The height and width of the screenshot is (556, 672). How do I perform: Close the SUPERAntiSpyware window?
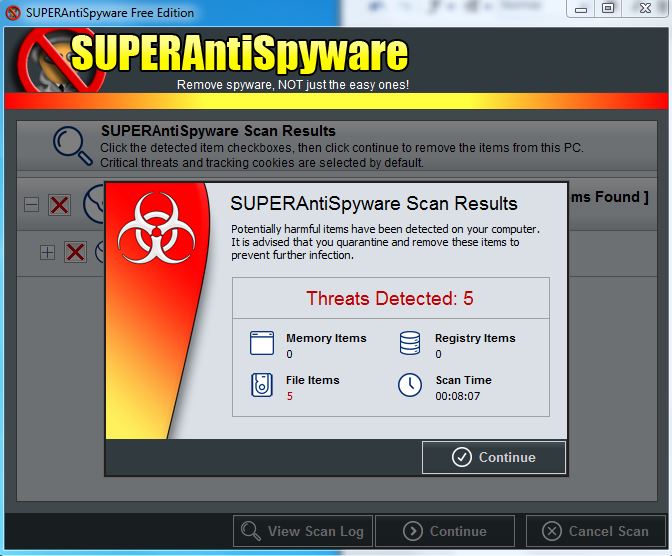pyautogui.click(x=645, y=8)
